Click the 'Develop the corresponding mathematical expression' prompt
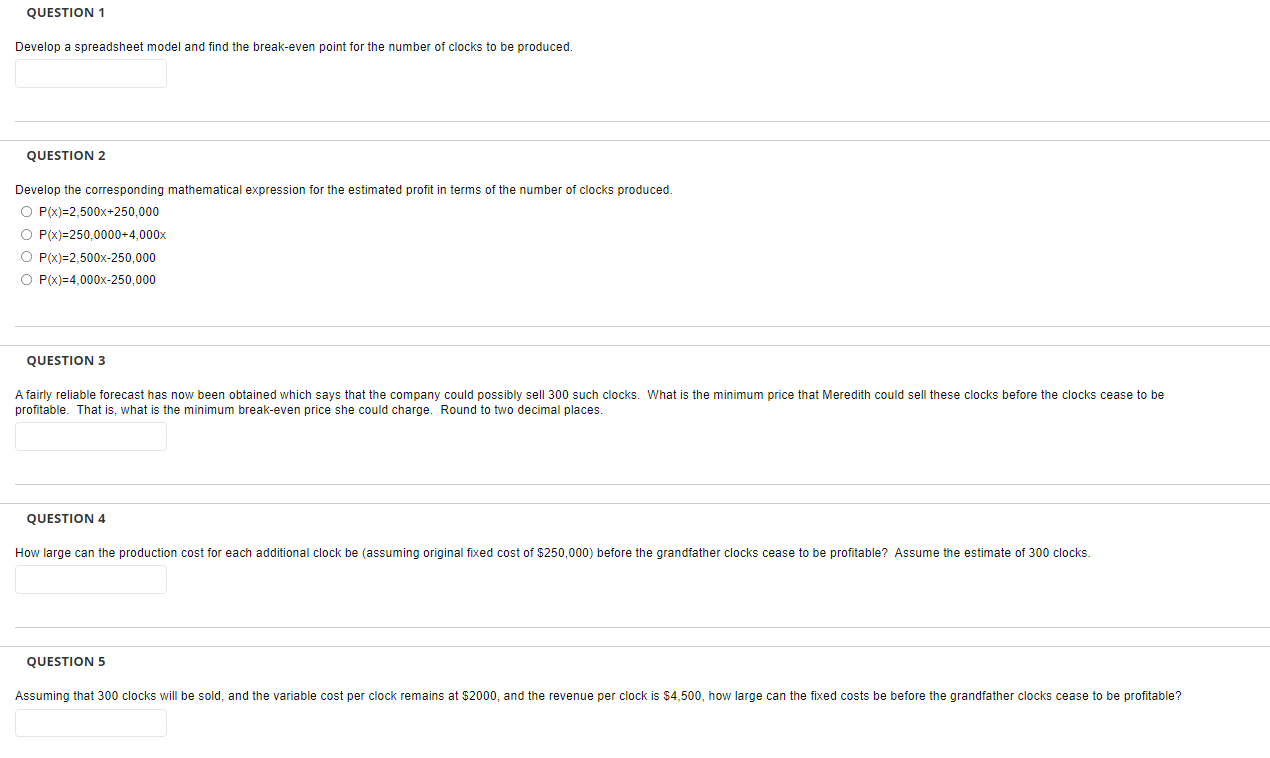 pyautogui.click(x=344, y=190)
